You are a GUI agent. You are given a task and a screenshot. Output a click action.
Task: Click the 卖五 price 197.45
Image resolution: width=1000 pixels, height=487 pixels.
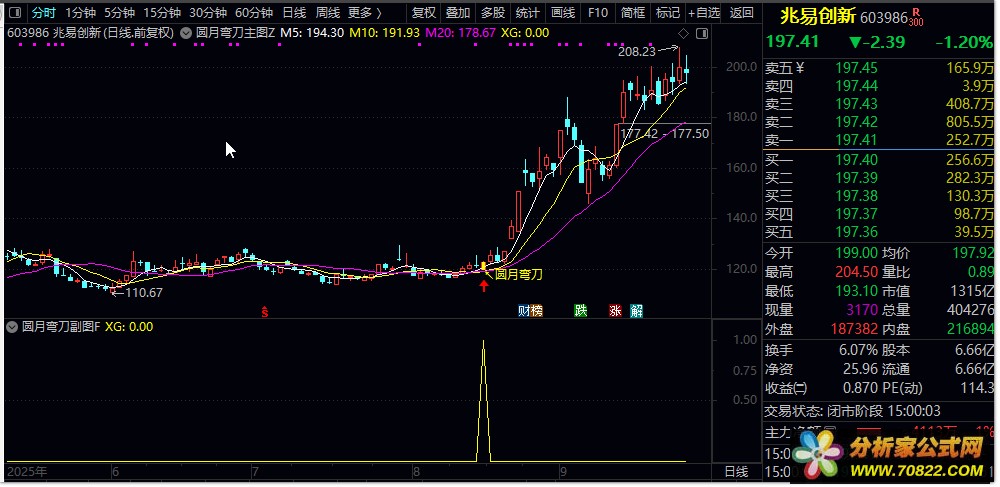(x=857, y=68)
